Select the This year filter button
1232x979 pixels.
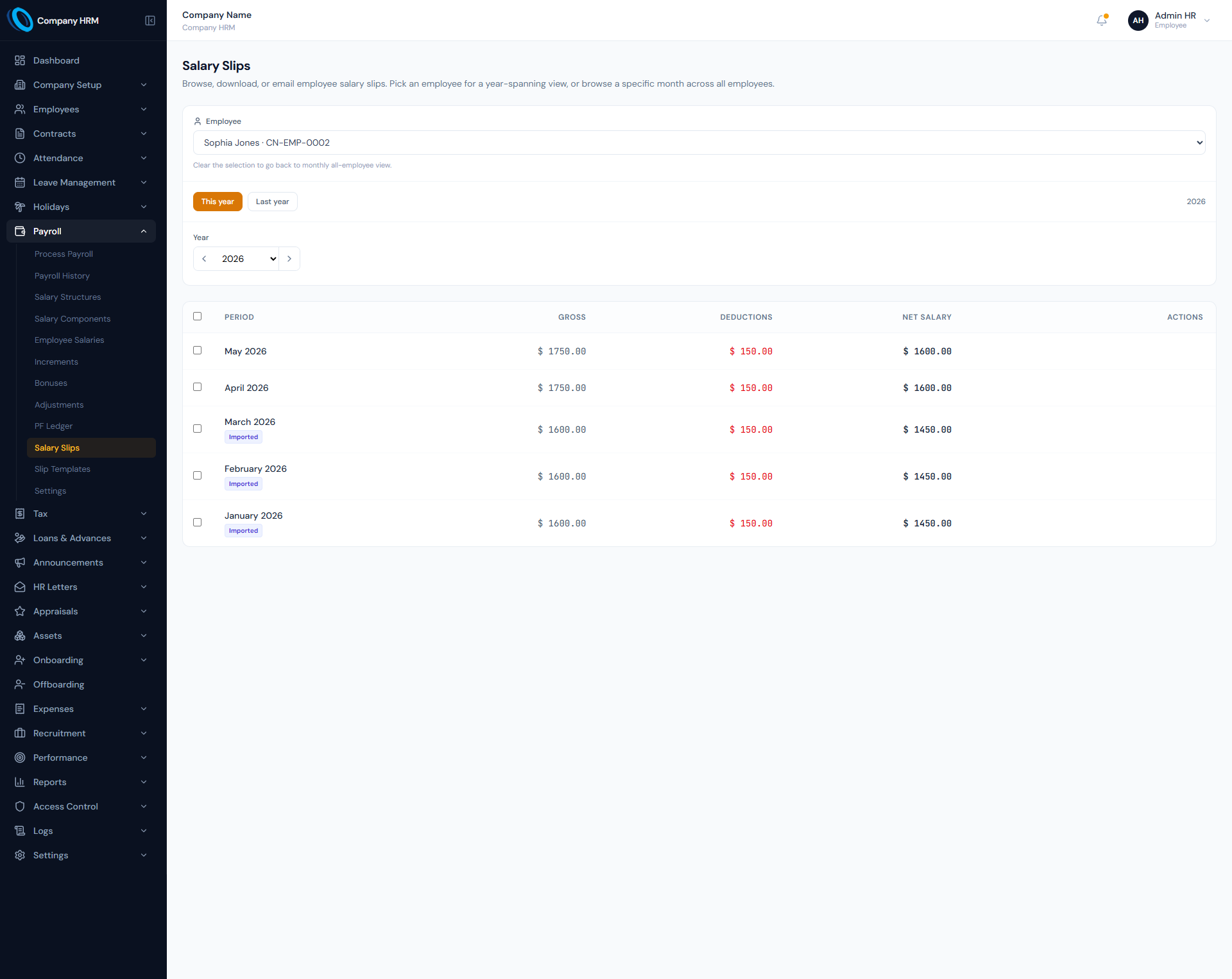tap(218, 202)
